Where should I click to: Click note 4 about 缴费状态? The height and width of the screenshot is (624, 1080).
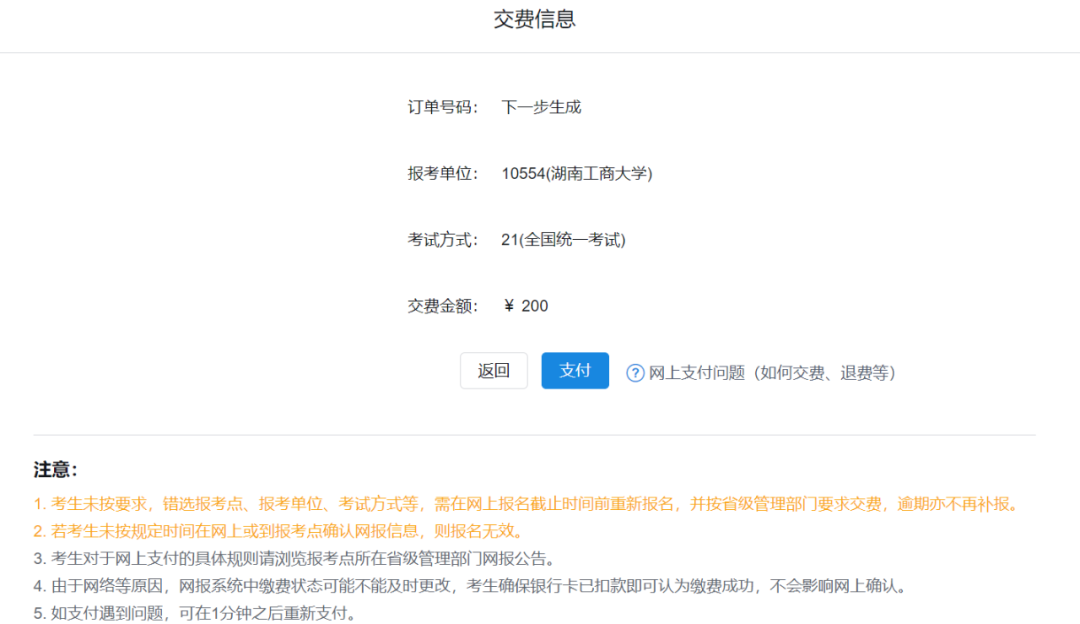point(470,586)
